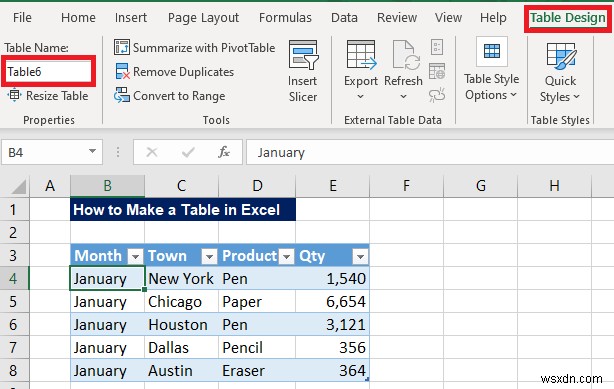Click the Insert Function fx icon
The height and width of the screenshot is (389, 614).
pos(224,152)
